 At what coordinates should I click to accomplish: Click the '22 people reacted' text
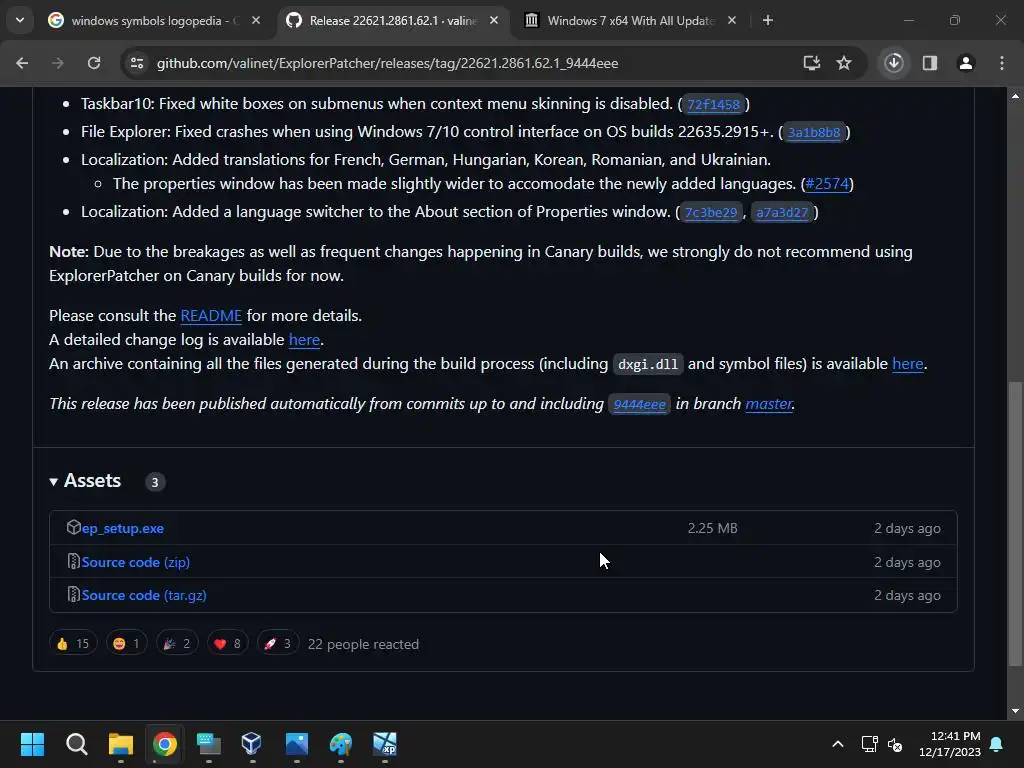[363, 645]
